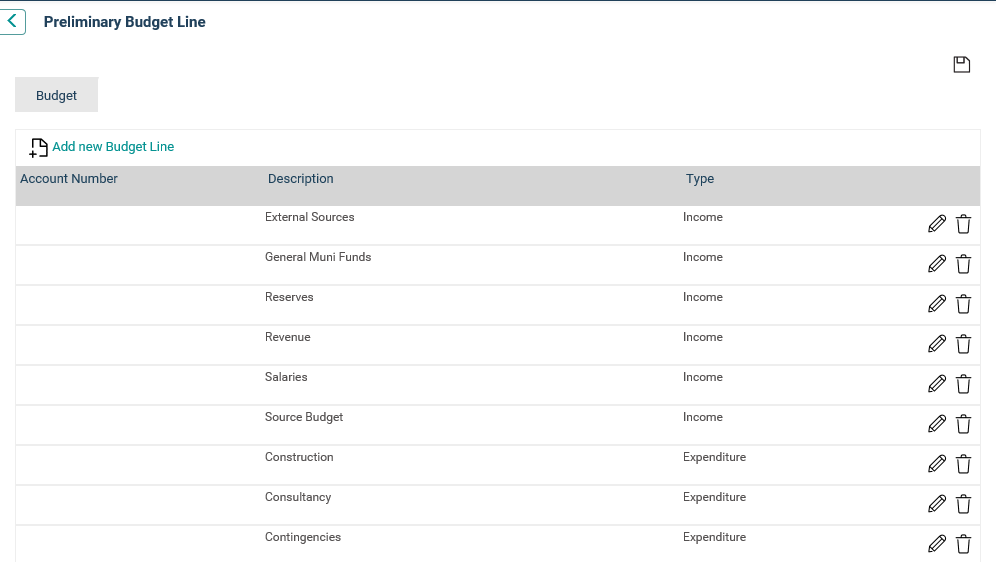The image size is (996, 562).
Task: Edit the Contingencies row
Action: pyautogui.click(x=937, y=544)
